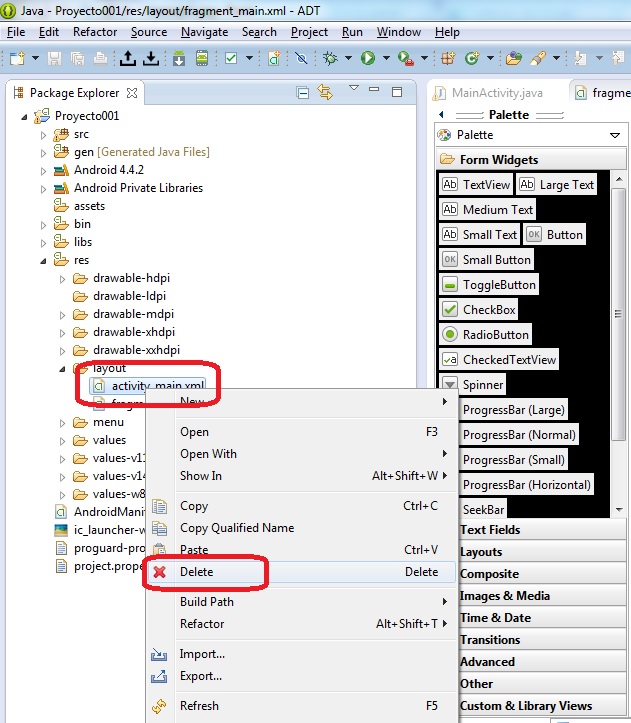This screenshot has height=723, width=631.
Task: Select RadioButton widget in Palette
Action: tap(485, 334)
